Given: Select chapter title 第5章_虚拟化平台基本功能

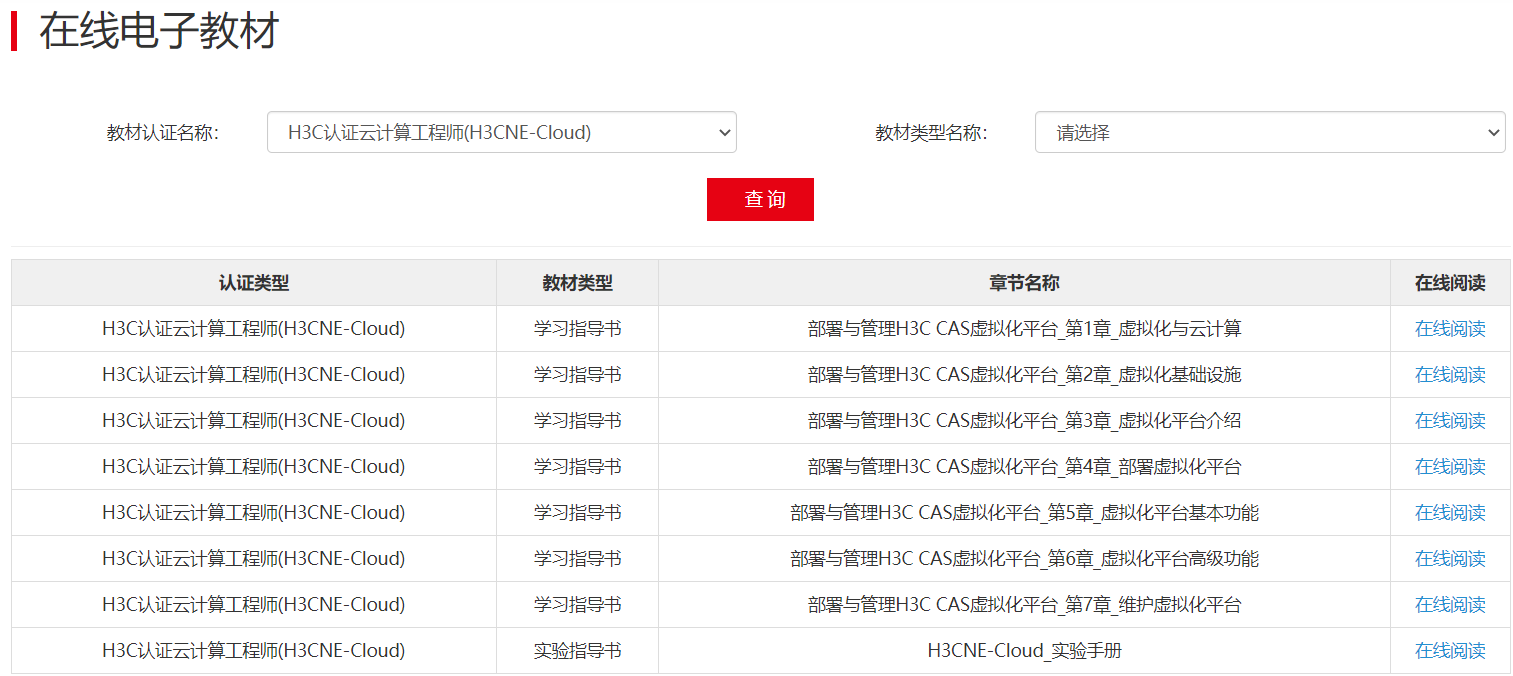Looking at the screenshot, I should click(x=1024, y=512).
